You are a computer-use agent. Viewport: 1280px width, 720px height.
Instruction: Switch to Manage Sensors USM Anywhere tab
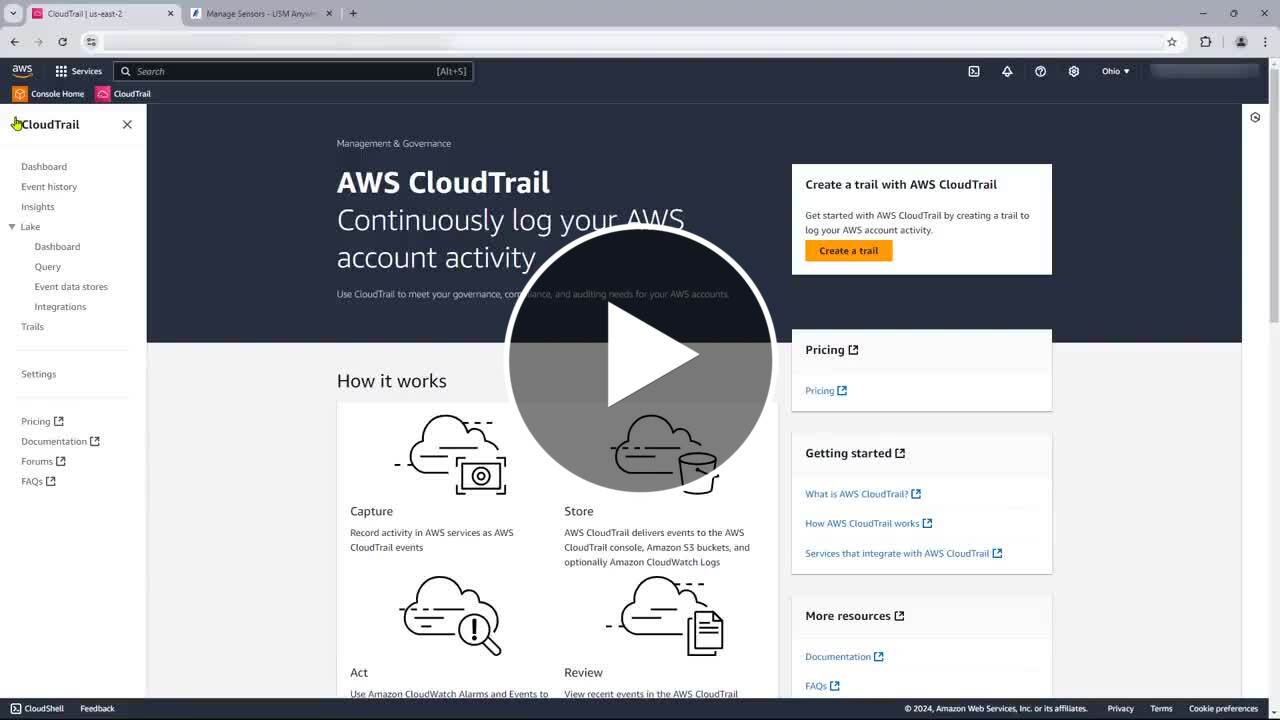point(260,14)
